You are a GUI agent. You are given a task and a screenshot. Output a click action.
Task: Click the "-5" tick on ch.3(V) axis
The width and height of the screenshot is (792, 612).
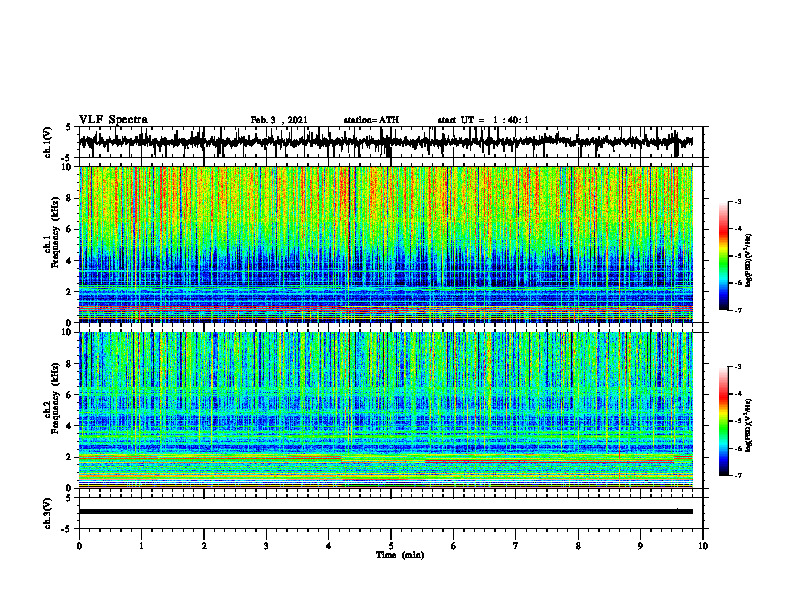click(68, 529)
